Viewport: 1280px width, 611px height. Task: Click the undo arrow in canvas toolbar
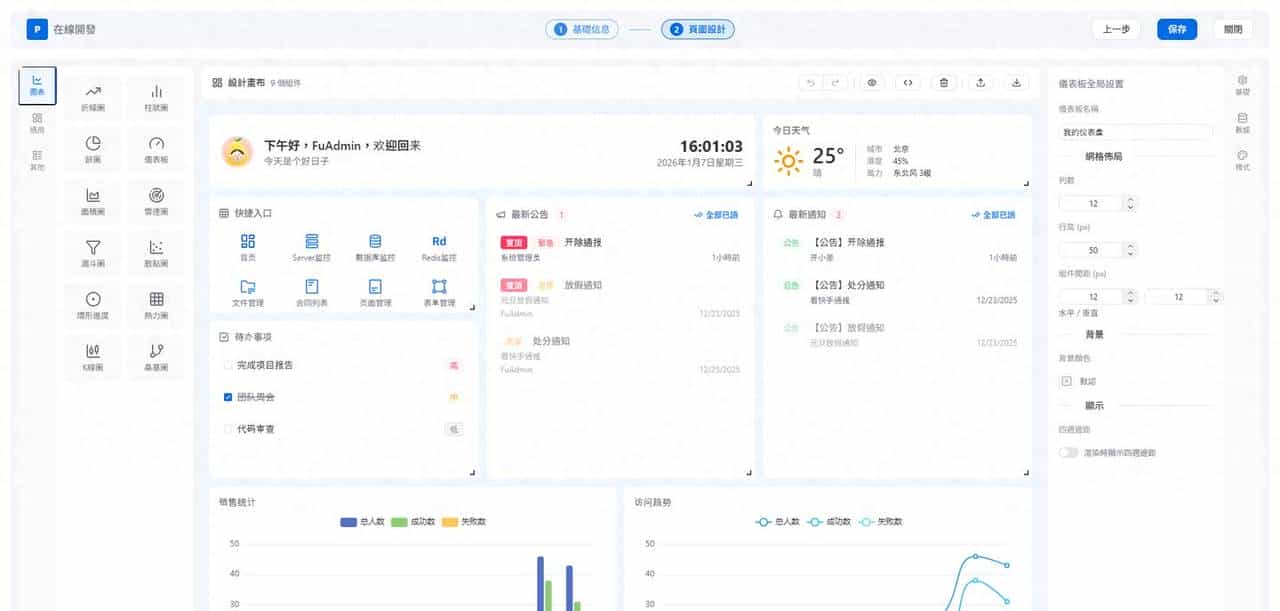(811, 83)
